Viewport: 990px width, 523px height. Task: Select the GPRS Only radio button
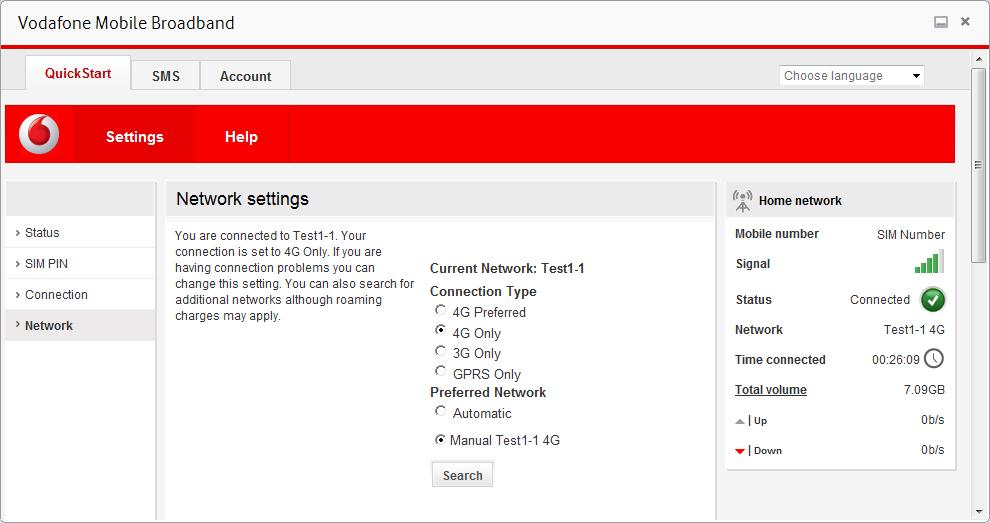pyautogui.click(x=441, y=371)
